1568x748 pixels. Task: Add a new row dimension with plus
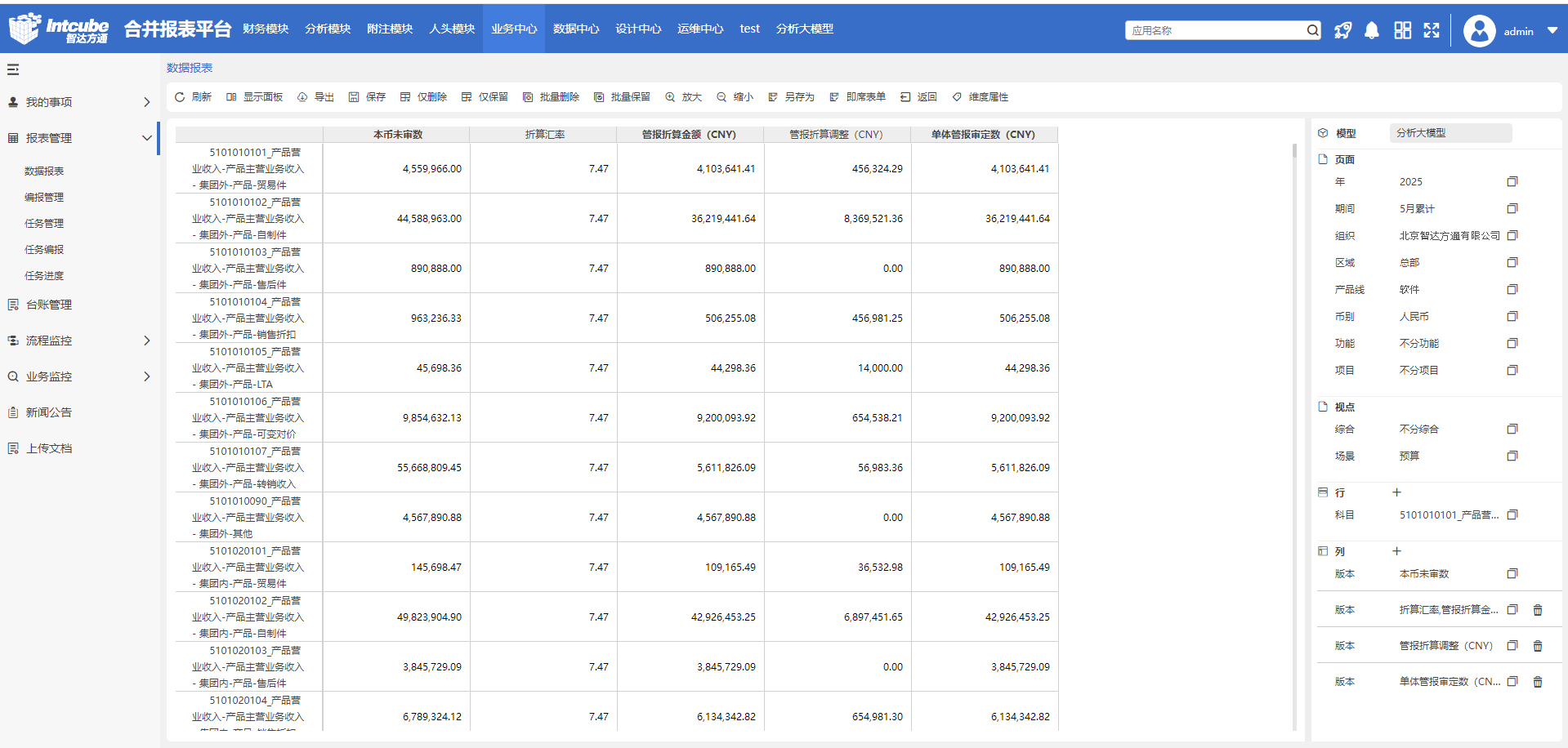point(1396,492)
